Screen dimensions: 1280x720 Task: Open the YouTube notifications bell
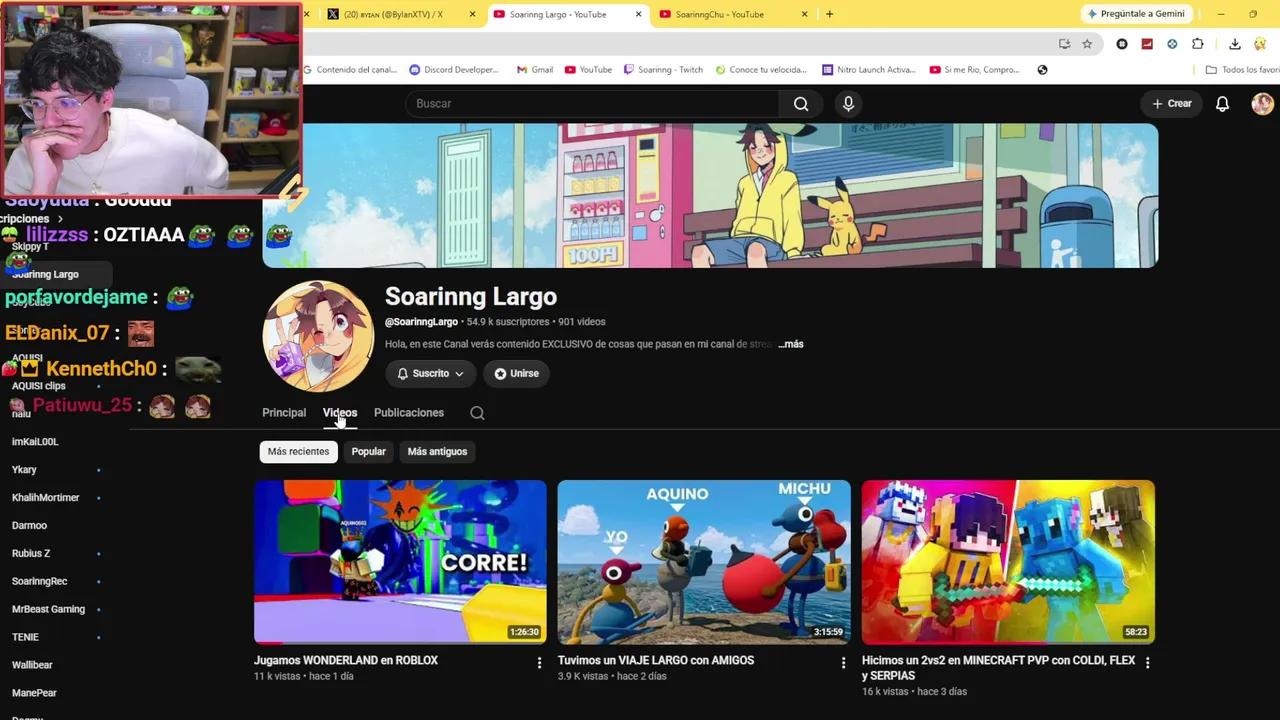click(1222, 104)
